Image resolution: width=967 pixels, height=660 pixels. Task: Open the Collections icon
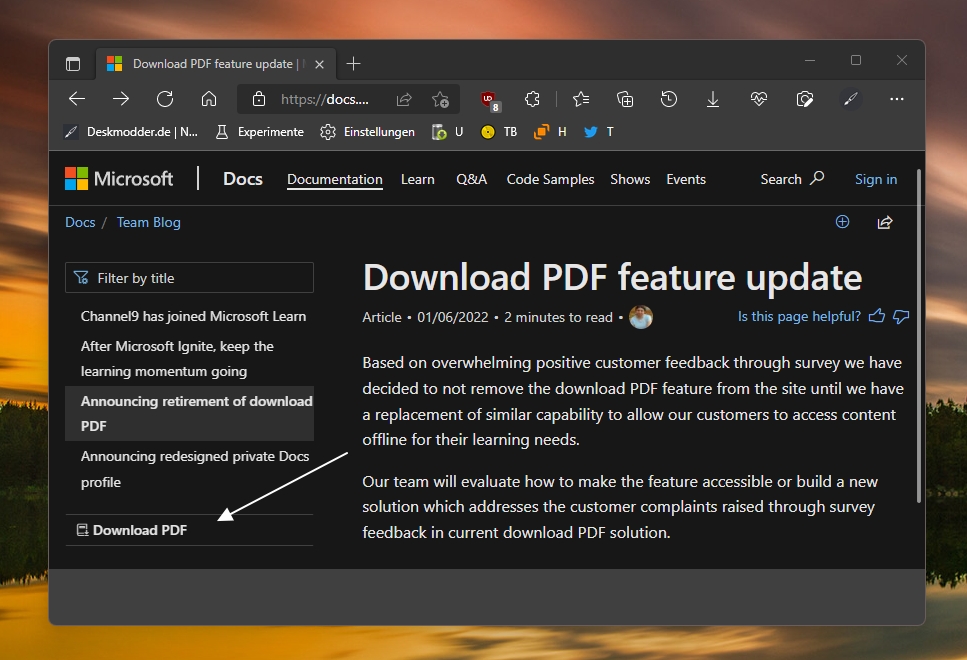click(x=625, y=99)
